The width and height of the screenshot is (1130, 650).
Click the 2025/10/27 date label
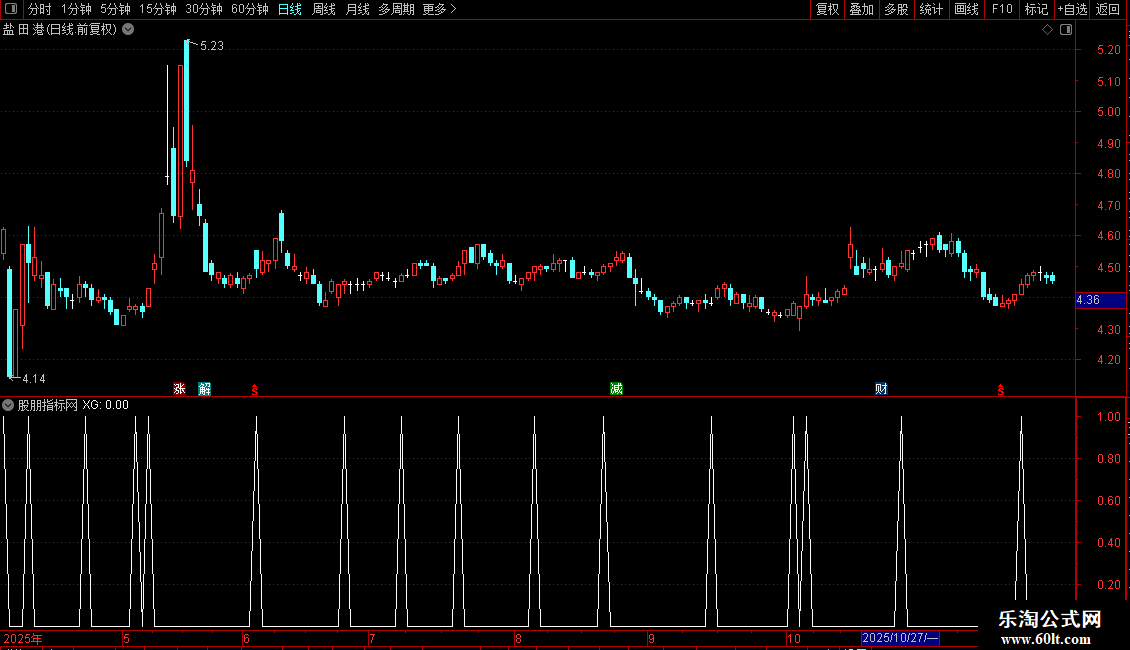tap(900, 638)
